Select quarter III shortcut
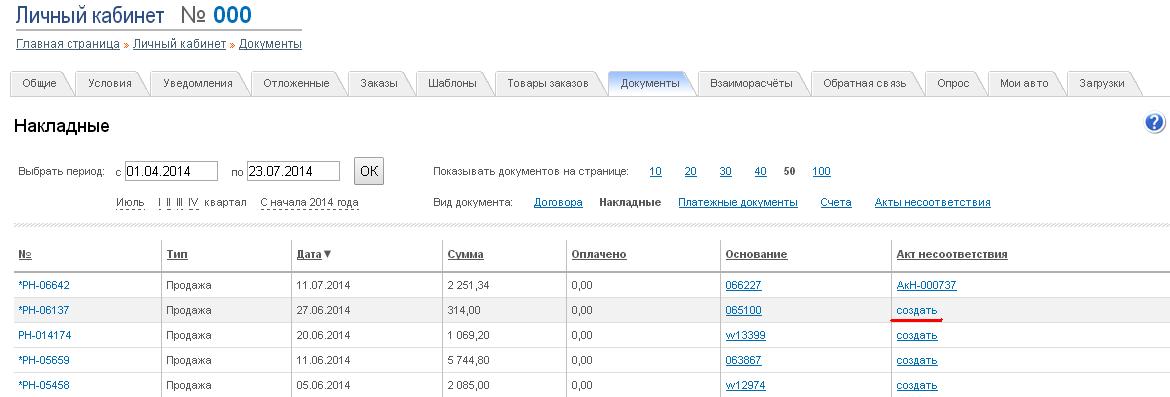Screen dimensions: 1170x397 [180, 202]
